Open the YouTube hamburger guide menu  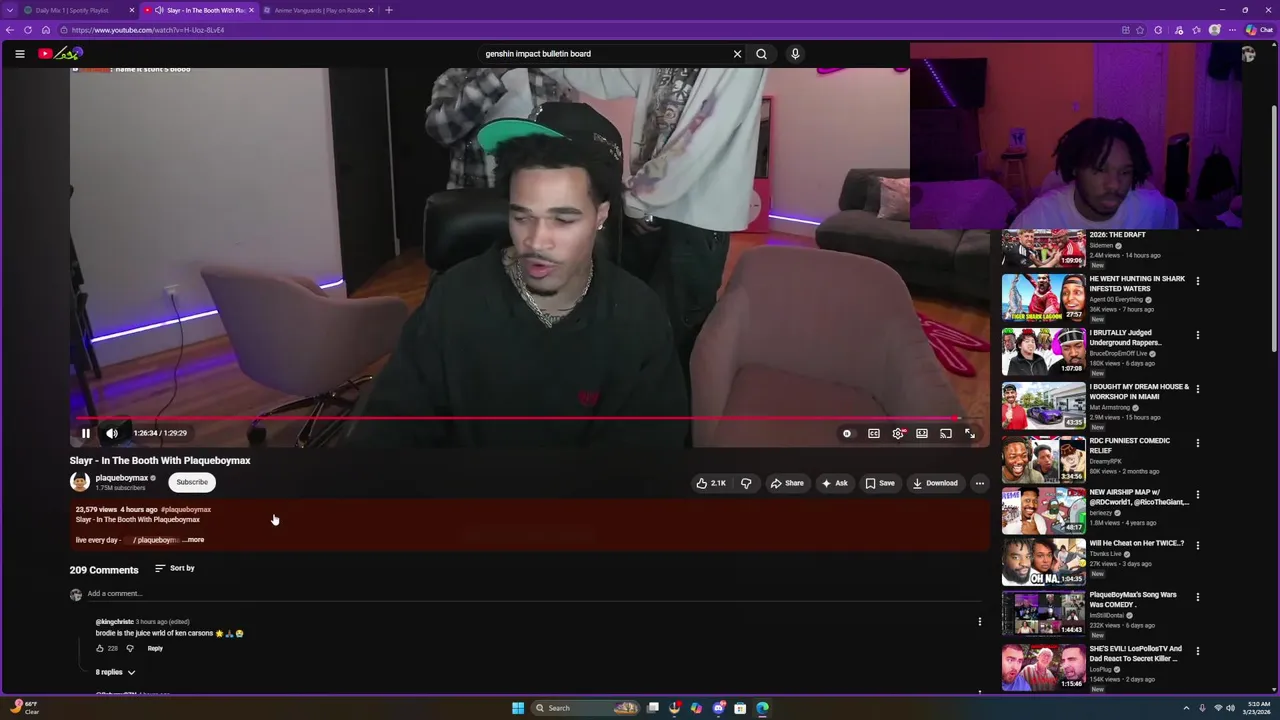(x=19, y=54)
